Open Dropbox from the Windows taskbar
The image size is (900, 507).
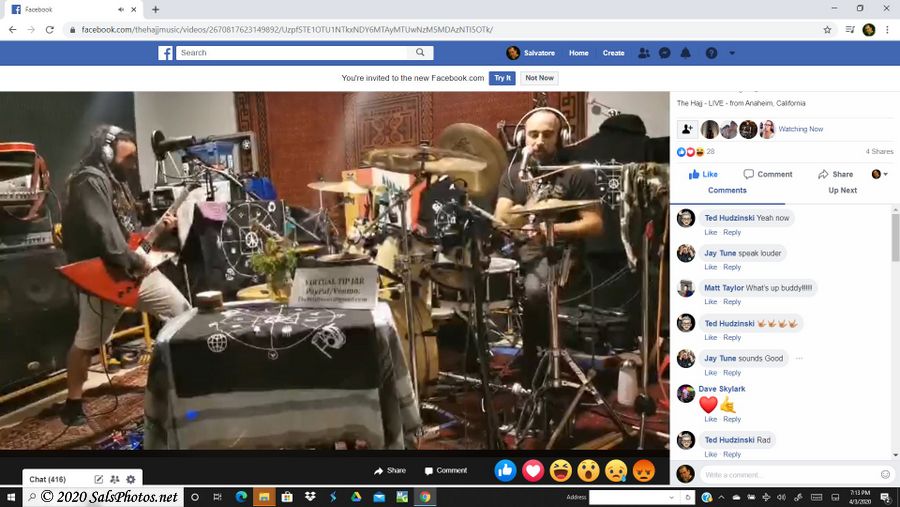click(310, 497)
